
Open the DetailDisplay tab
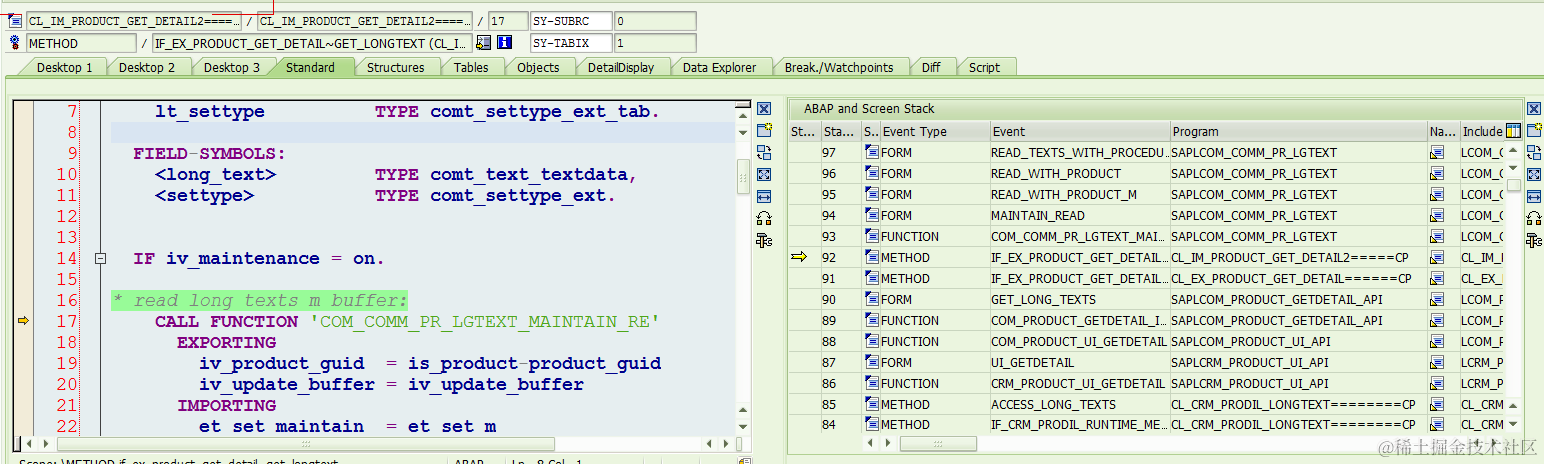[621, 67]
